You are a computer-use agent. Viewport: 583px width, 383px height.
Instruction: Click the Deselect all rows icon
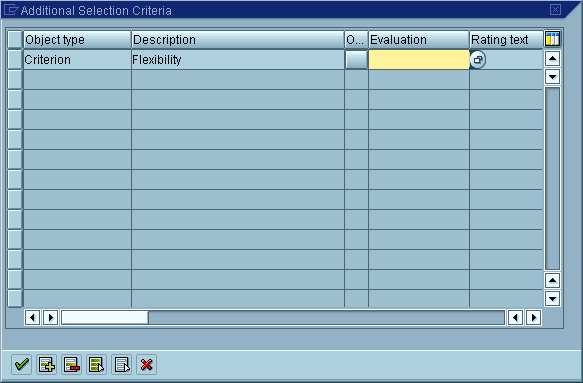[x=122, y=364]
